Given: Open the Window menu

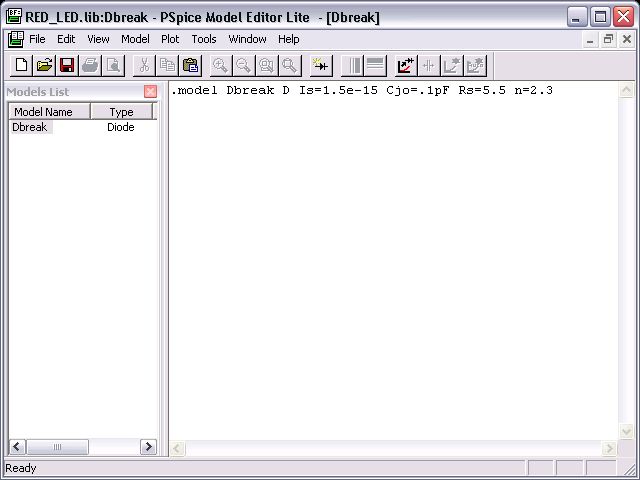Looking at the screenshot, I should [247, 39].
